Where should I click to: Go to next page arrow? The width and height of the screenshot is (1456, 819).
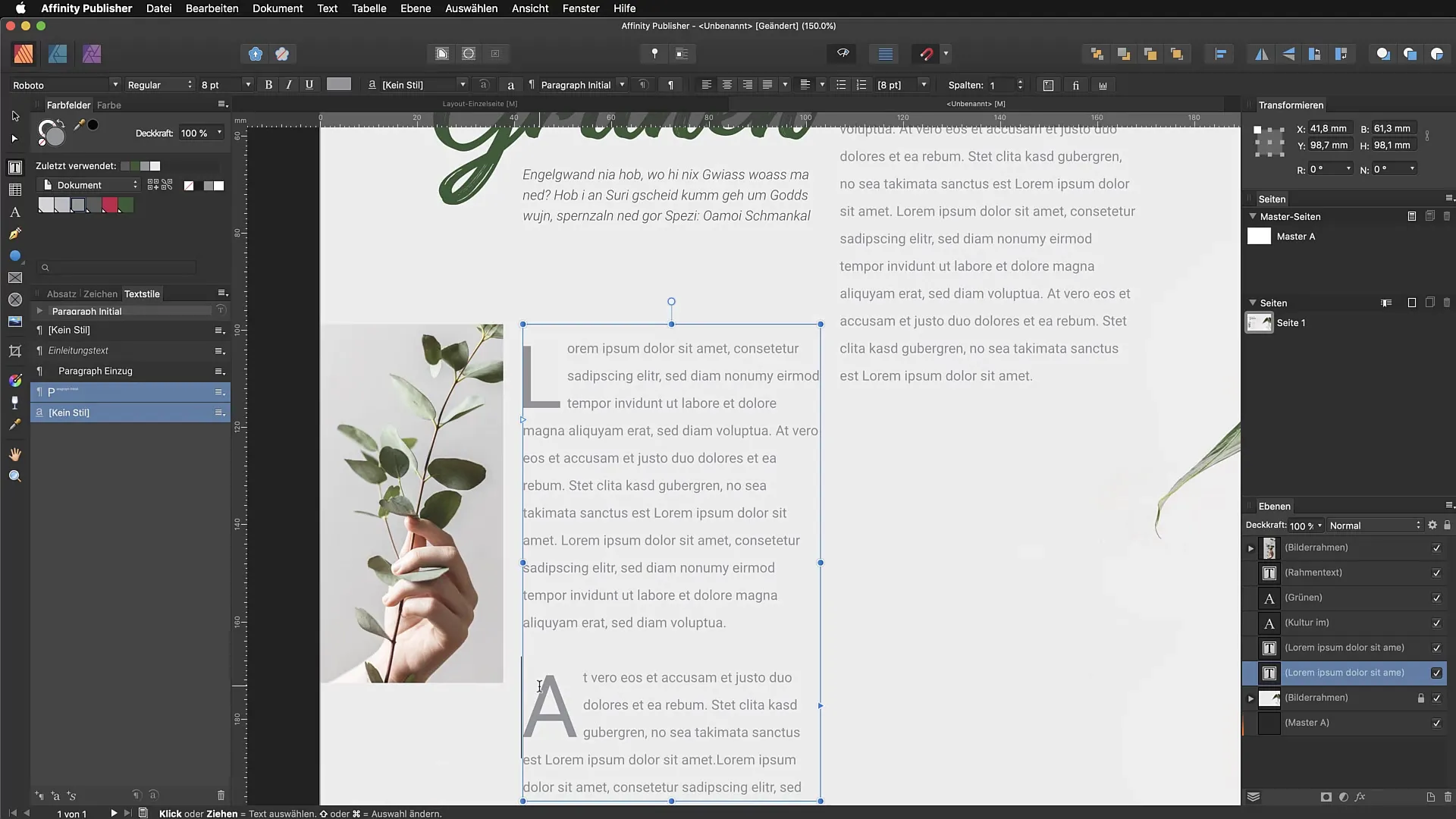113,813
